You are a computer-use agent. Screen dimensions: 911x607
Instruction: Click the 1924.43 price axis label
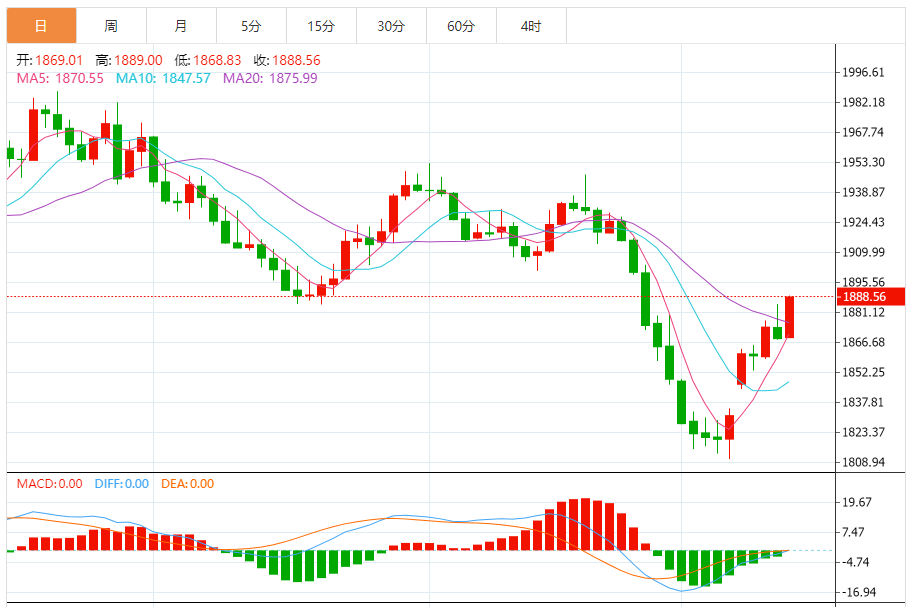tap(863, 222)
